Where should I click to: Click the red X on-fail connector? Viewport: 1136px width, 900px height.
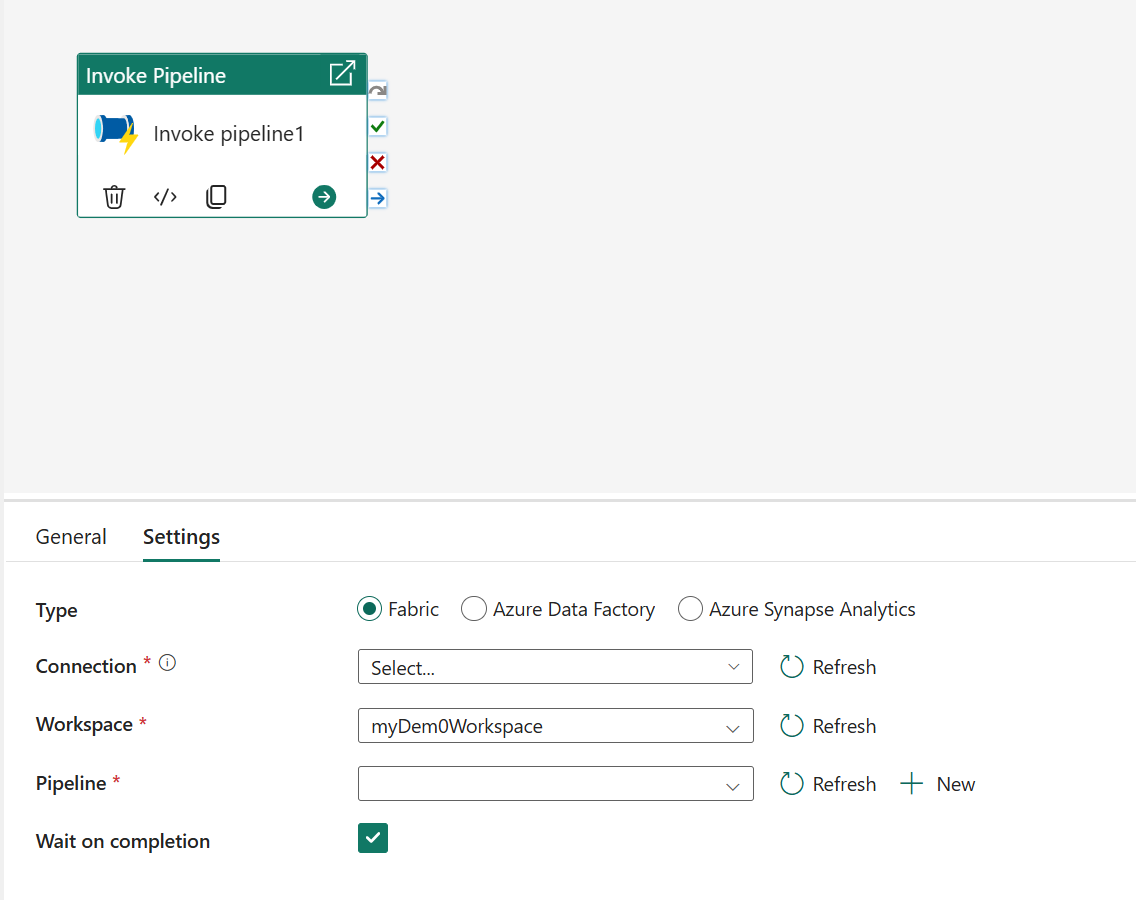coord(377,162)
